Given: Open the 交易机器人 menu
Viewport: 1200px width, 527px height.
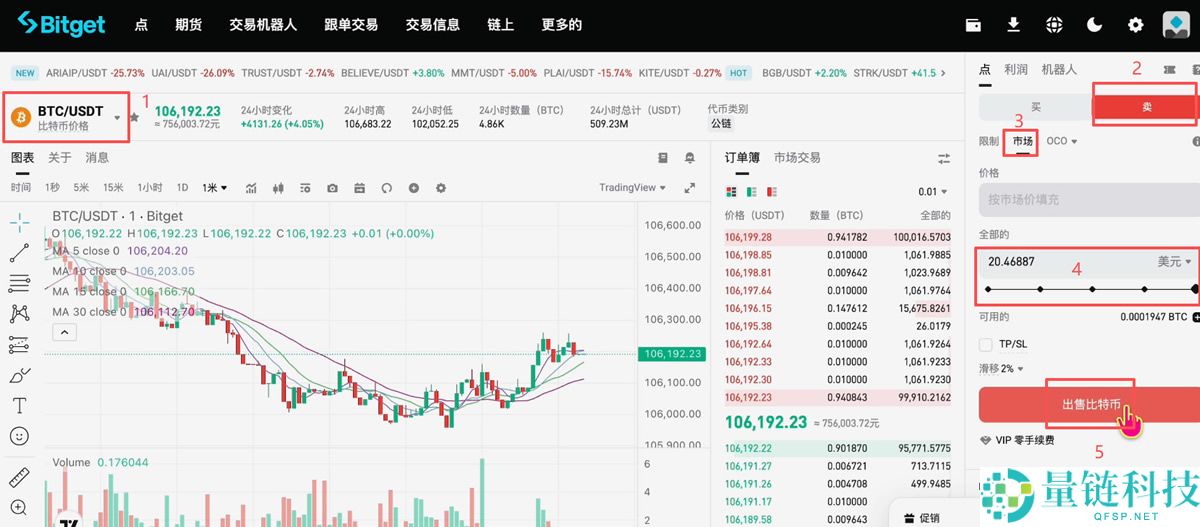Looking at the screenshot, I should coord(263,25).
